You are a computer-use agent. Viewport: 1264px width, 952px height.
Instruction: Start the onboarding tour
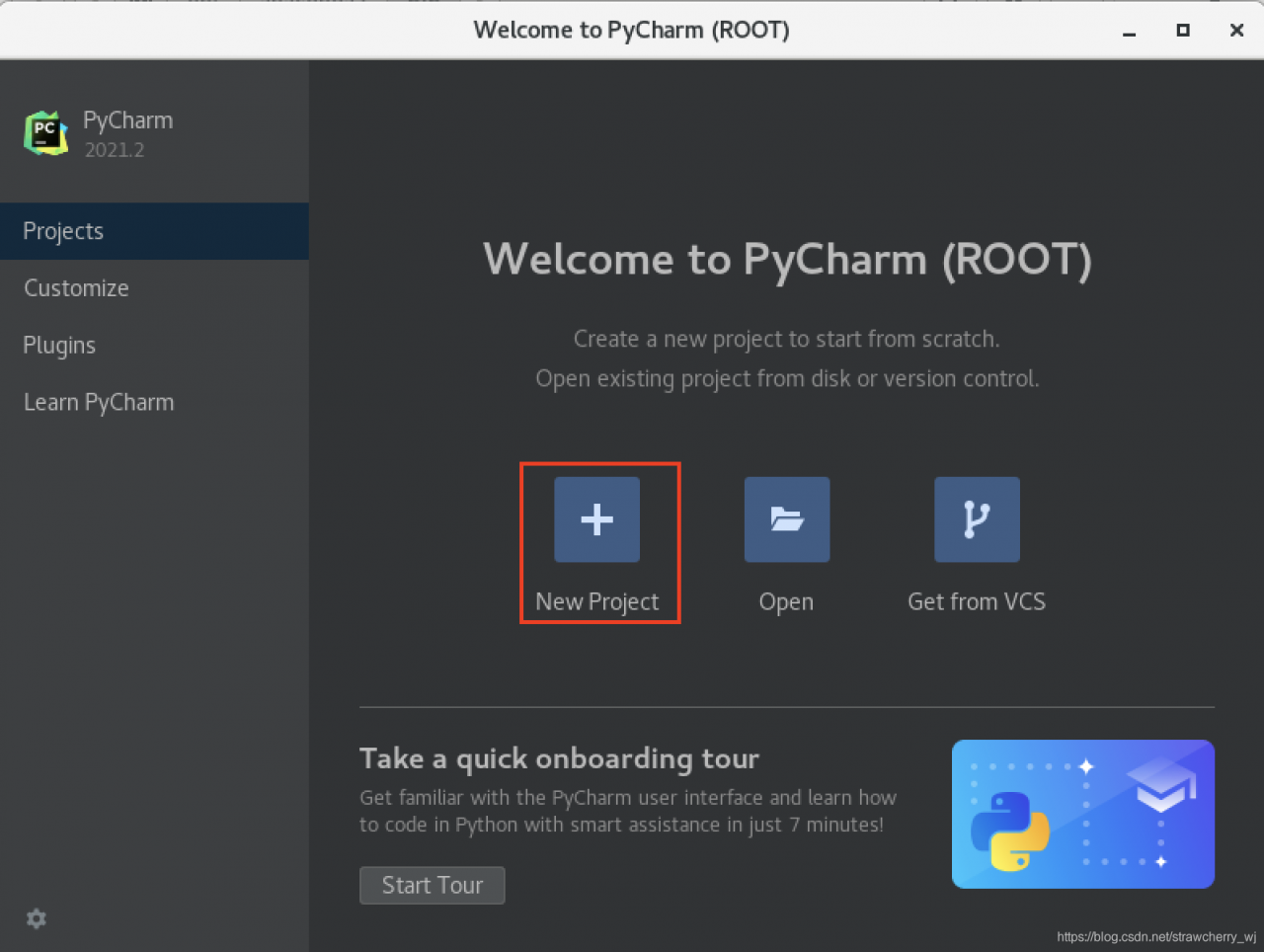(x=433, y=885)
